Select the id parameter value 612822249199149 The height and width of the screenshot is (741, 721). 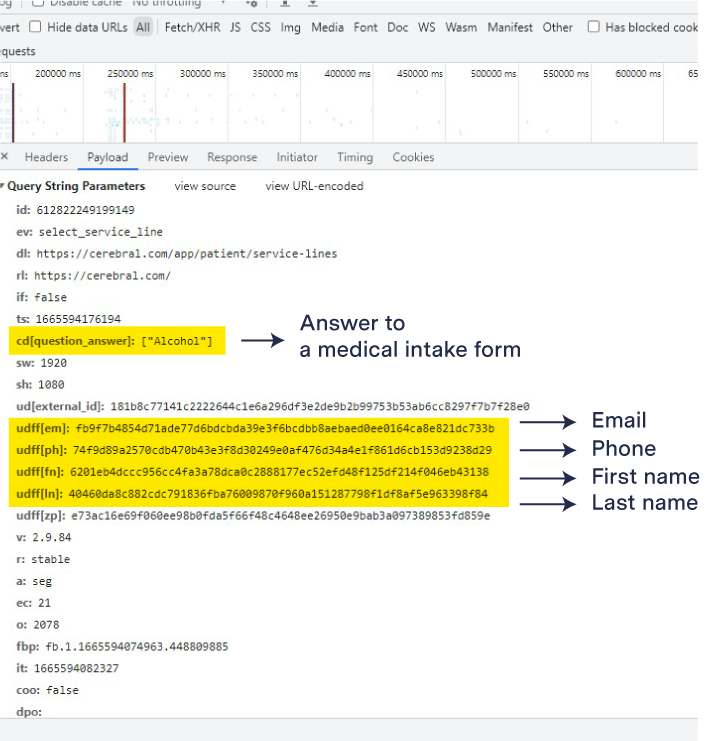(x=86, y=210)
